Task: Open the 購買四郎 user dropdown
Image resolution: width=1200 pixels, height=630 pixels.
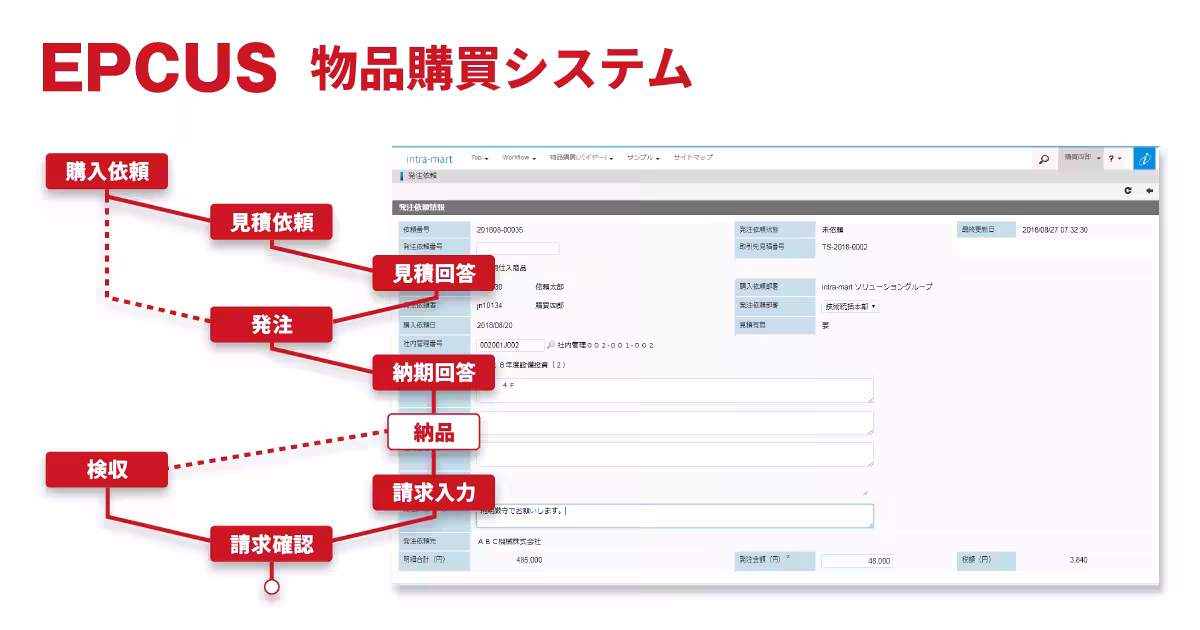Action: click(1082, 158)
